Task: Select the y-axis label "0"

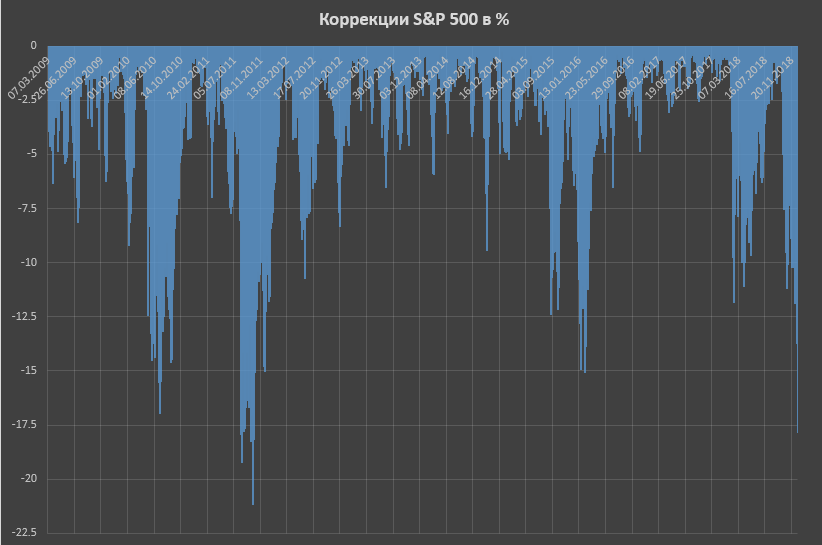Action: [x=34, y=46]
